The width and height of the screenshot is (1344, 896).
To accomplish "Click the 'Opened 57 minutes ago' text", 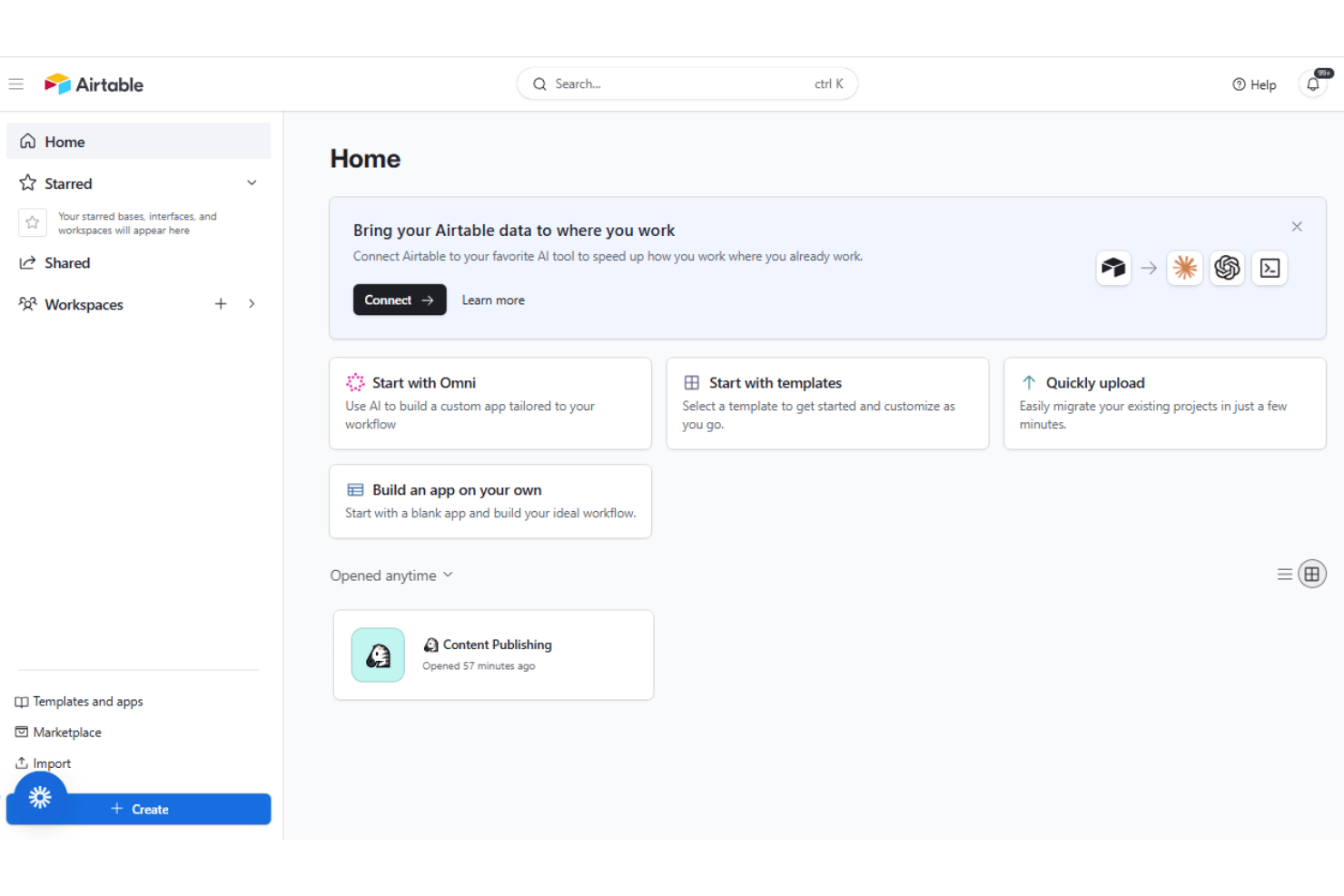I will pos(479,666).
